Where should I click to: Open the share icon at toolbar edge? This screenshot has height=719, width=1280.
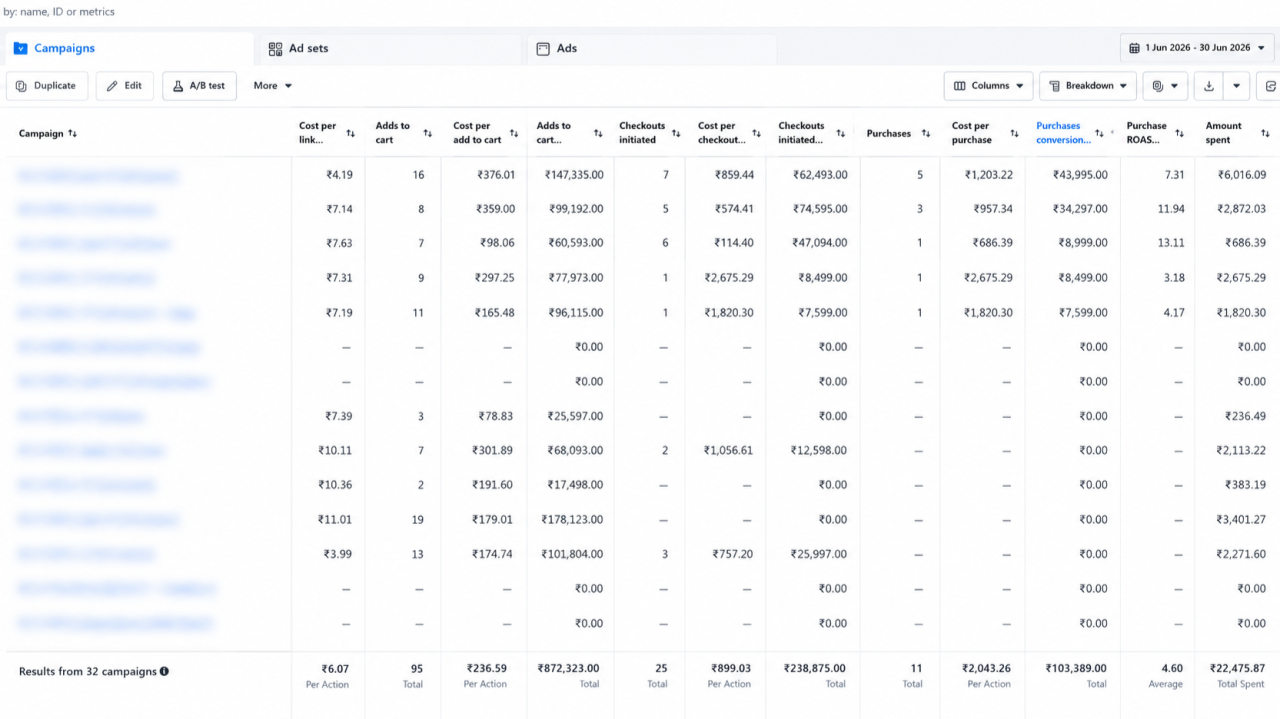click(1270, 86)
